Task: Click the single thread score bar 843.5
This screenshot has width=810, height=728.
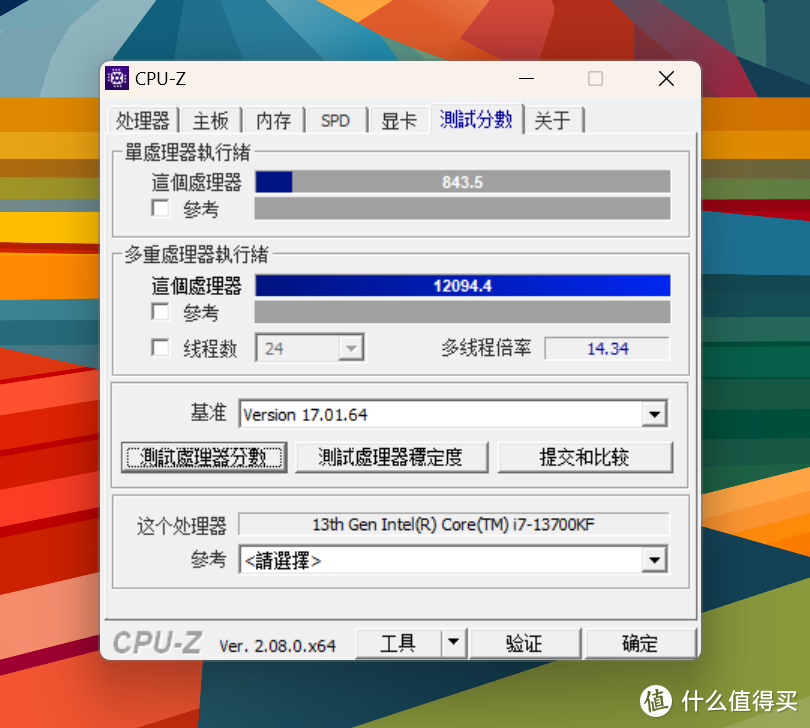Action: click(x=463, y=182)
